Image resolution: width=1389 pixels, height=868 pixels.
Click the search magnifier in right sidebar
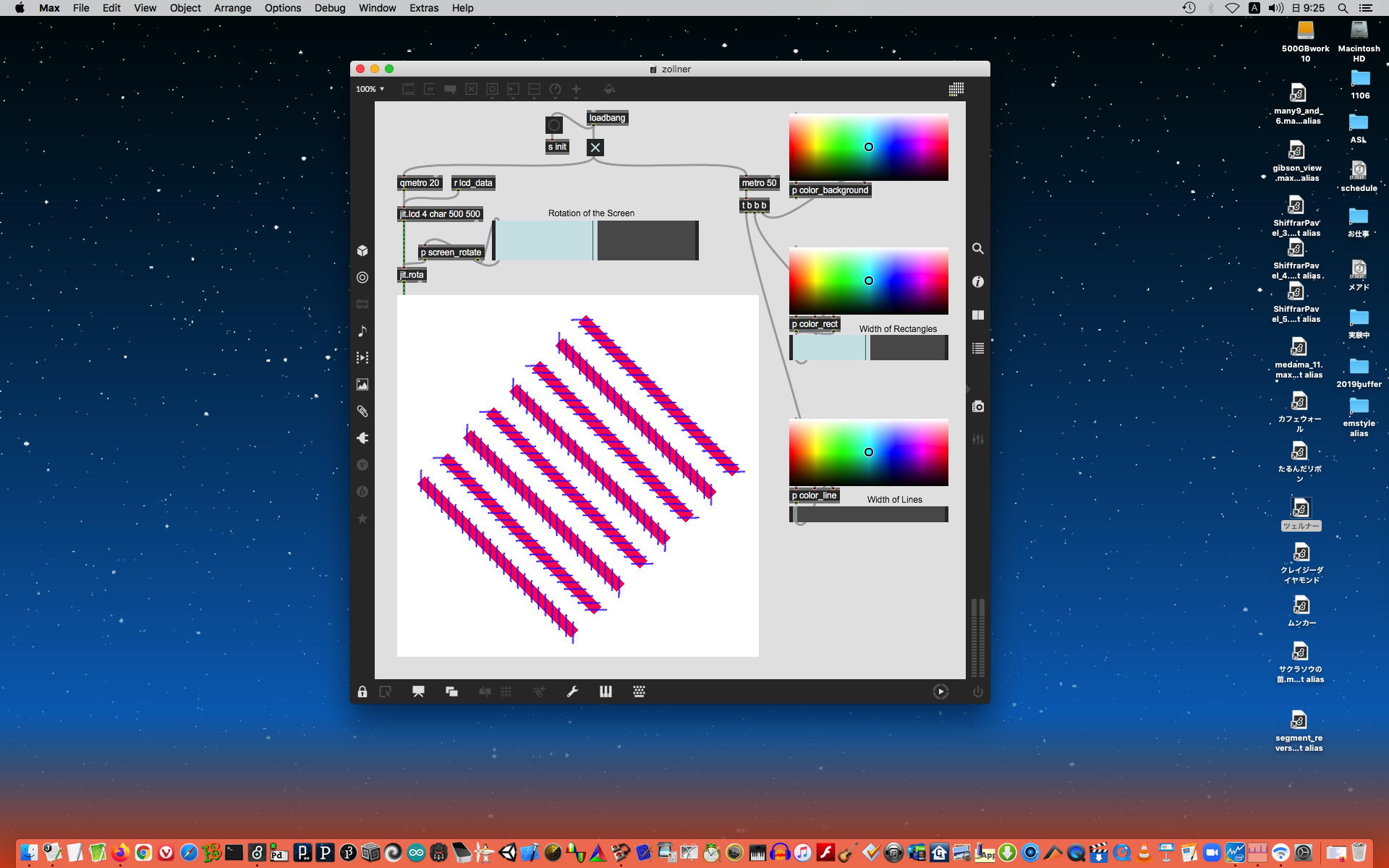pyautogui.click(x=977, y=249)
